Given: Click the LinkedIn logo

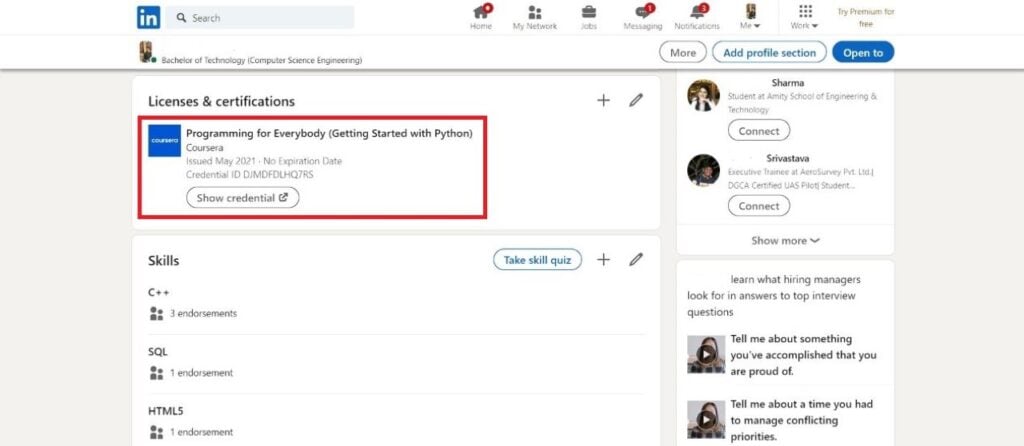Looking at the screenshot, I should [148, 18].
